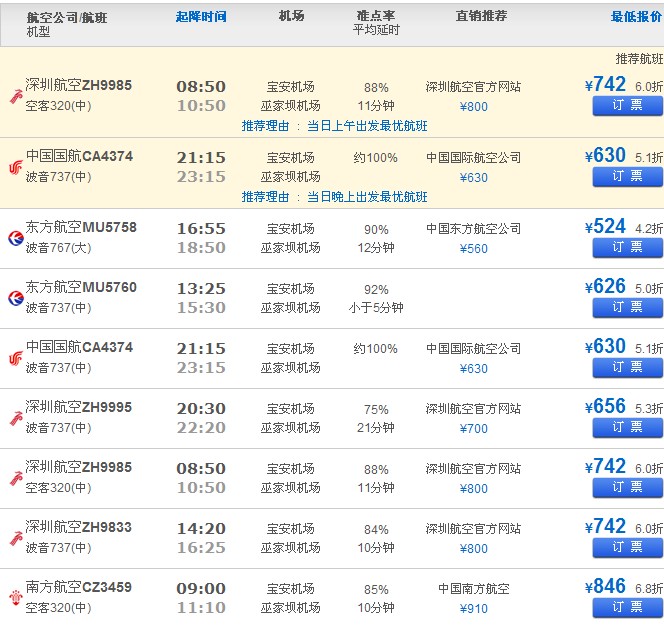
Task: Click the 机场 column header
Action: coord(291,16)
